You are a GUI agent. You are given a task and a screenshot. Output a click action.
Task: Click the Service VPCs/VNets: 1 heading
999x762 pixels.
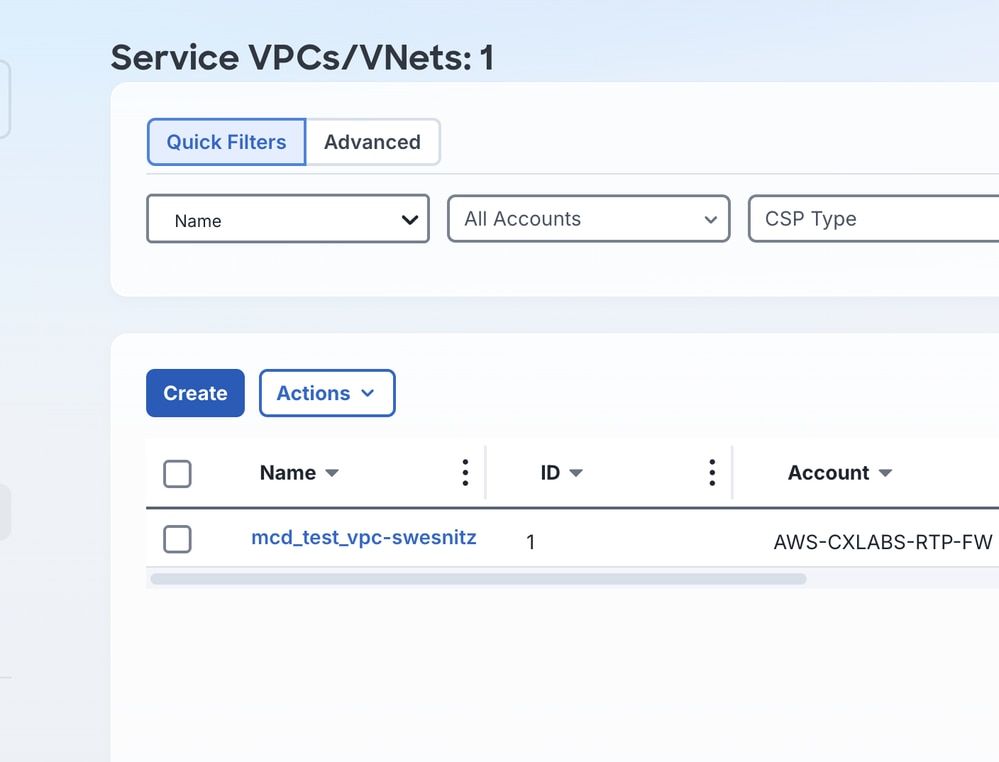click(302, 57)
